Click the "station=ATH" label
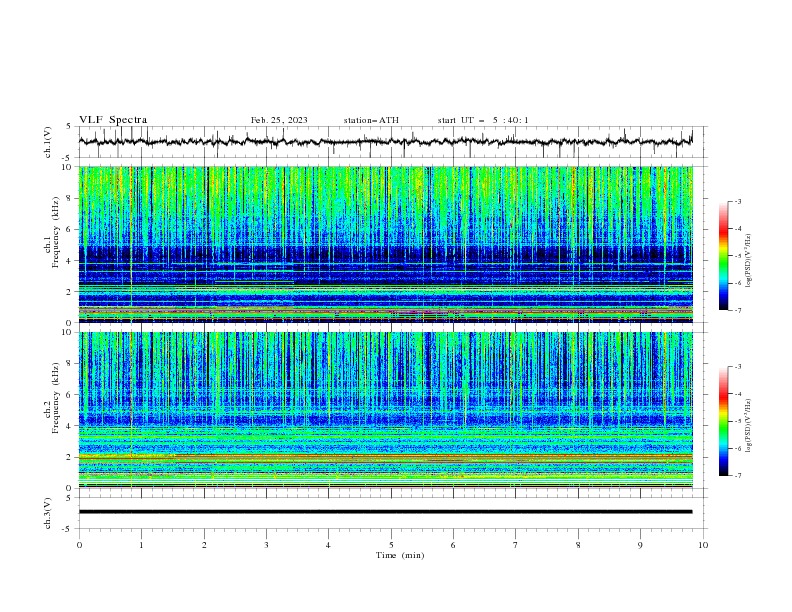This screenshot has height=612, width=792. pyautogui.click(x=371, y=120)
